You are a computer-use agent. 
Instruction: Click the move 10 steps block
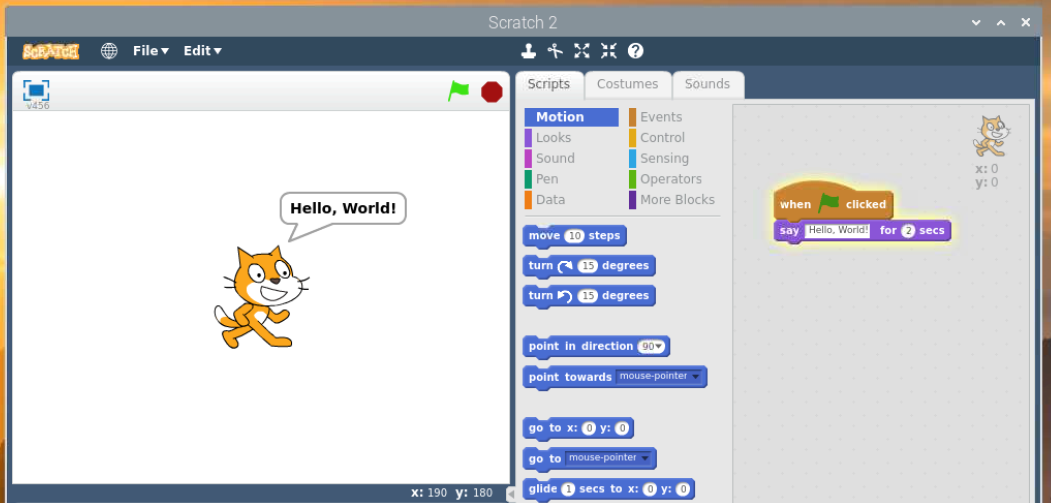point(574,236)
